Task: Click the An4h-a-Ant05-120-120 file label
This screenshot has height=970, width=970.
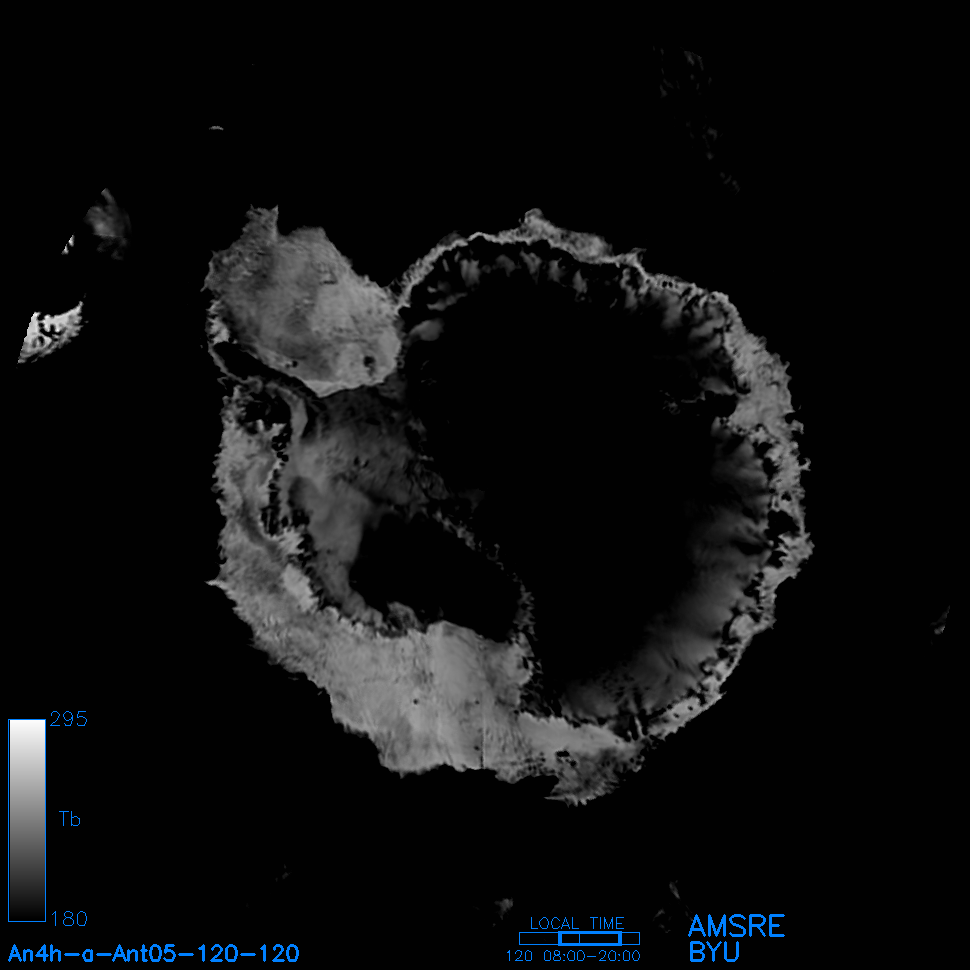Action: pos(153,953)
